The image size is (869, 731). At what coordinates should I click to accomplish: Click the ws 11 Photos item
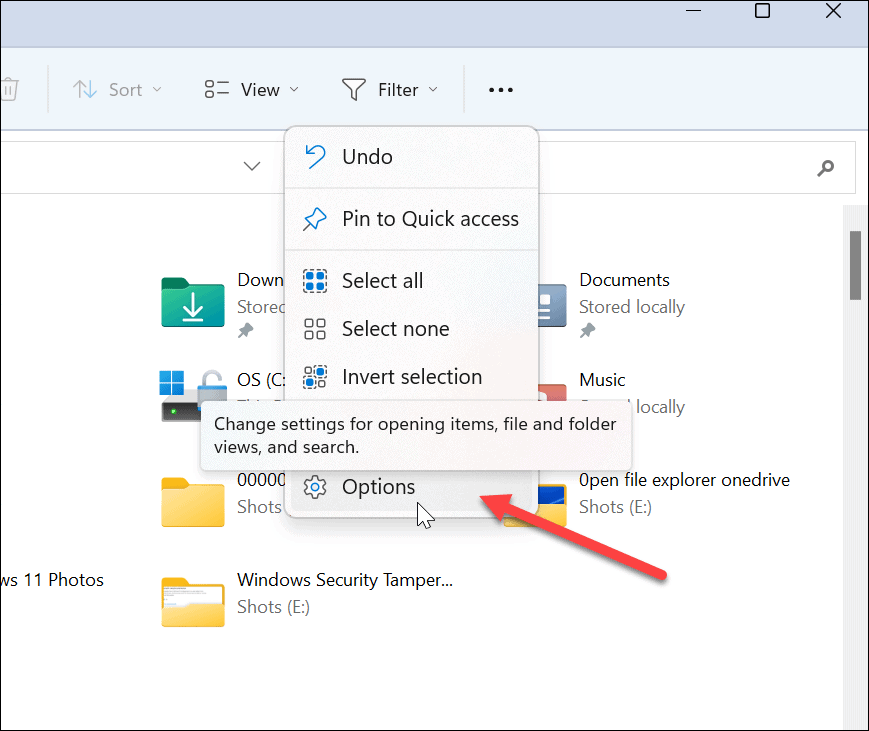pyautogui.click(x=52, y=580)
